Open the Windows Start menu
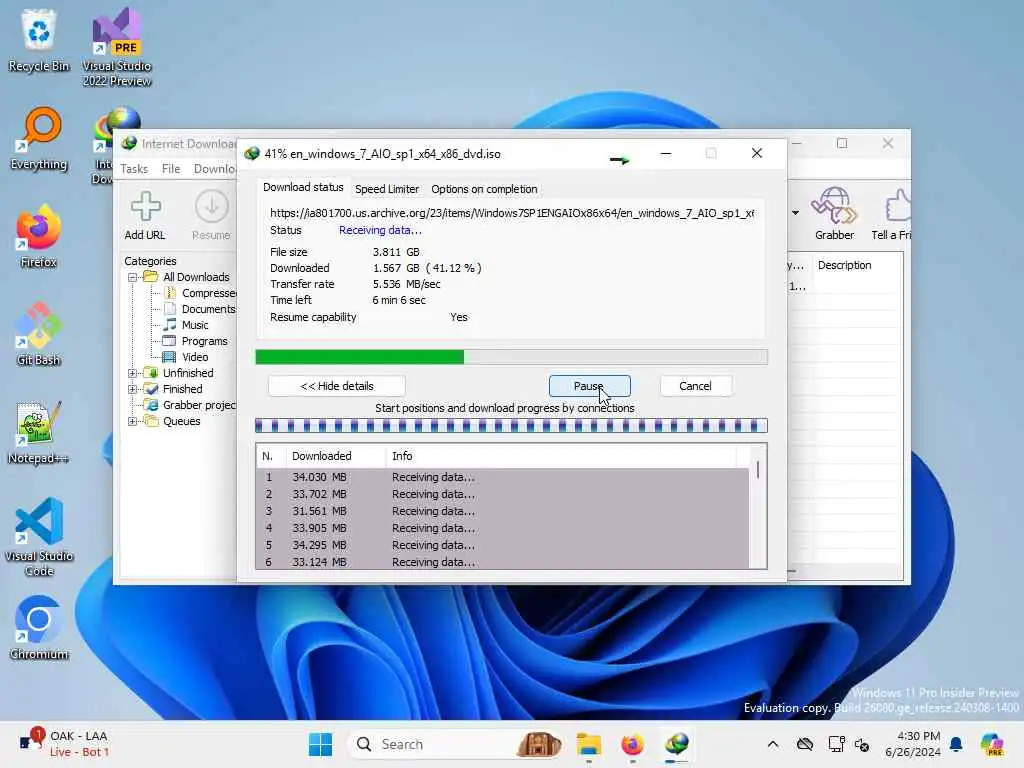 coord(321,744)
